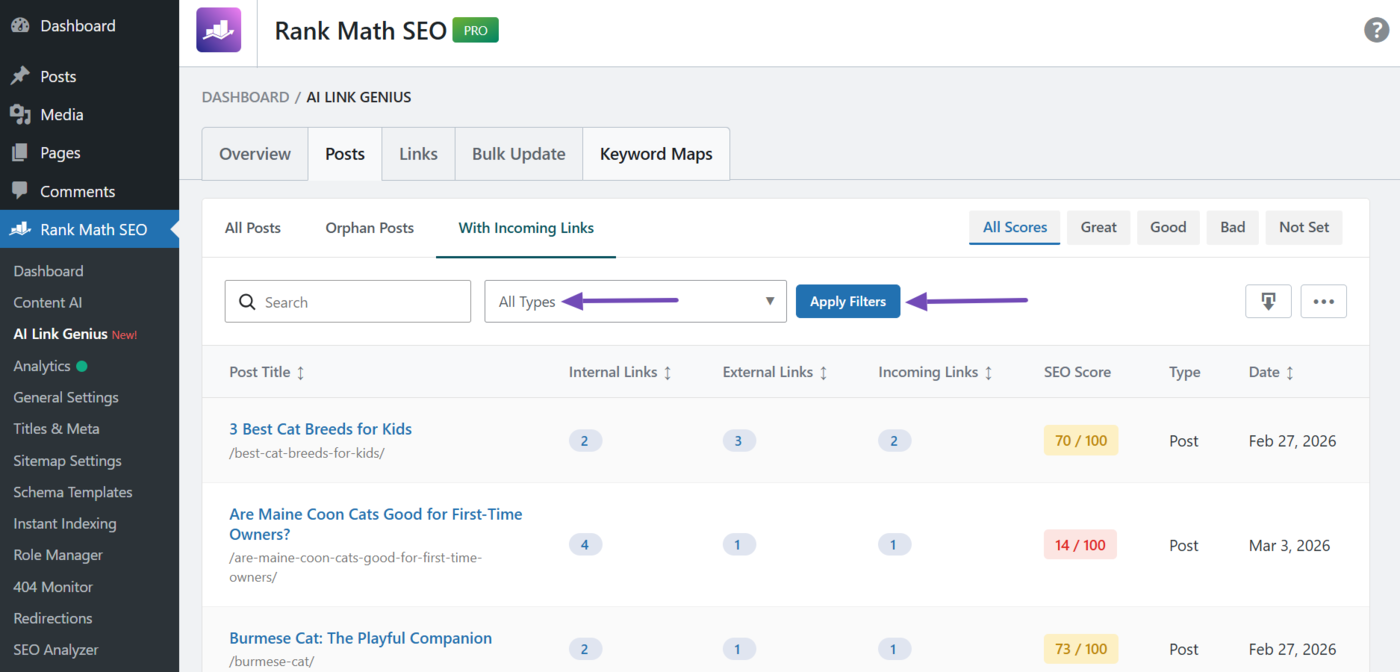Open SEO Analyzer sidebar item
The height and width of the screenshot is (672, 1400).
click(56, 650)
